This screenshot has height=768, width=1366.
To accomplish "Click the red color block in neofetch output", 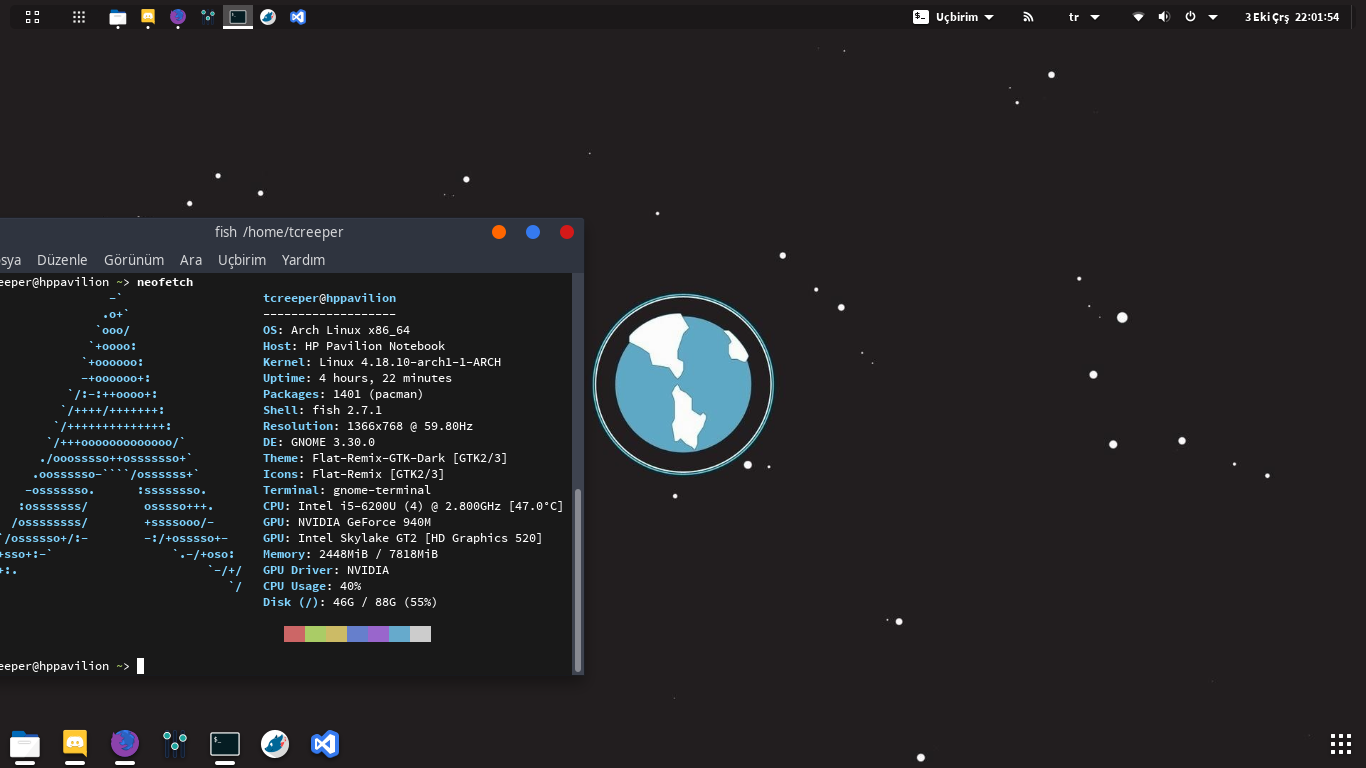I will pos(294,634).
